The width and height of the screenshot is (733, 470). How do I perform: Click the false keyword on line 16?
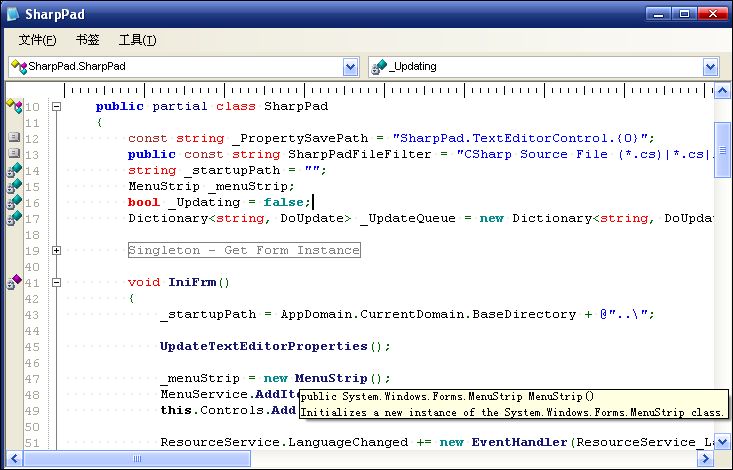[x=284, y=202]
